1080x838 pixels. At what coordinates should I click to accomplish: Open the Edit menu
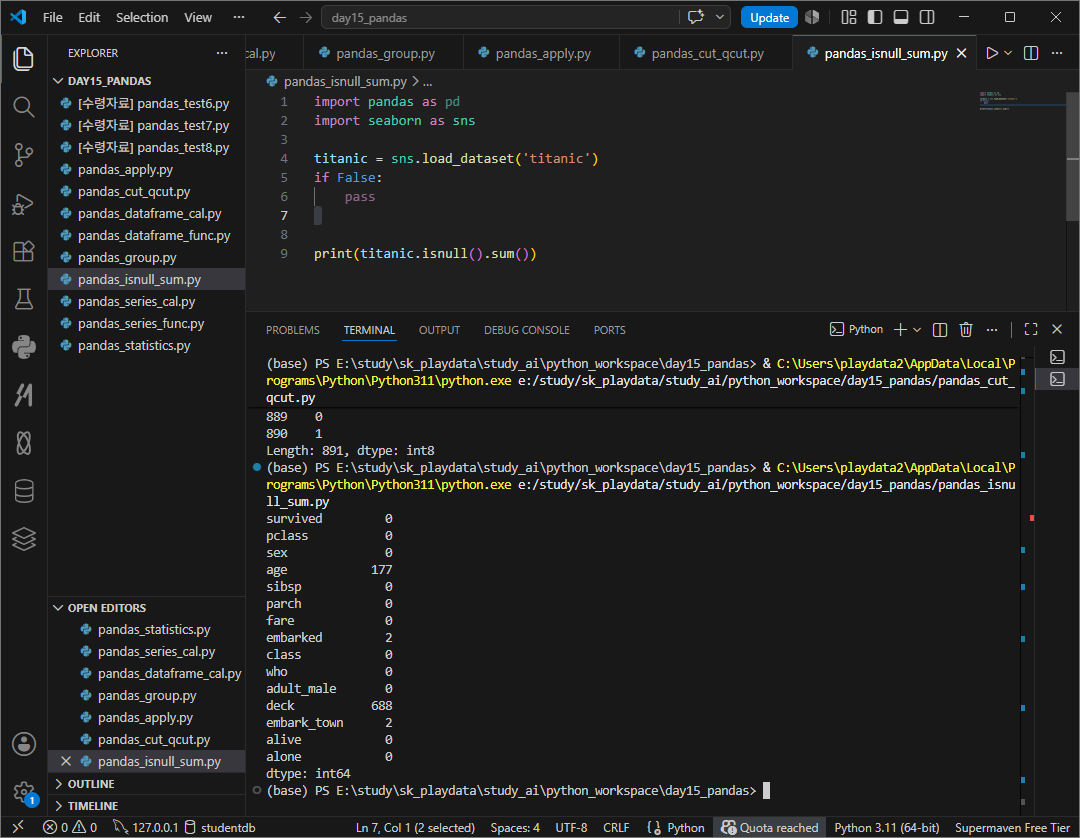[89, 17]
